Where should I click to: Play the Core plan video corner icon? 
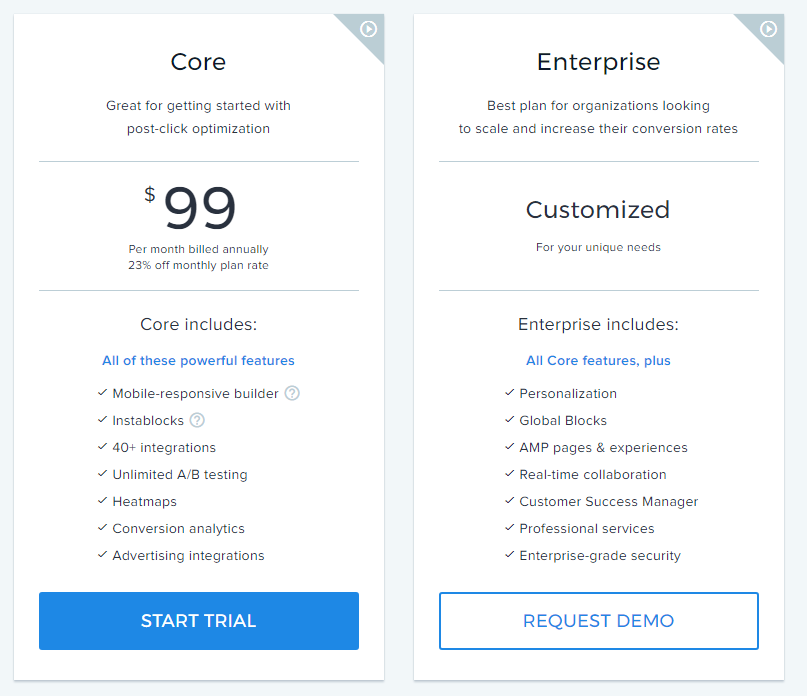click(368, 29)
